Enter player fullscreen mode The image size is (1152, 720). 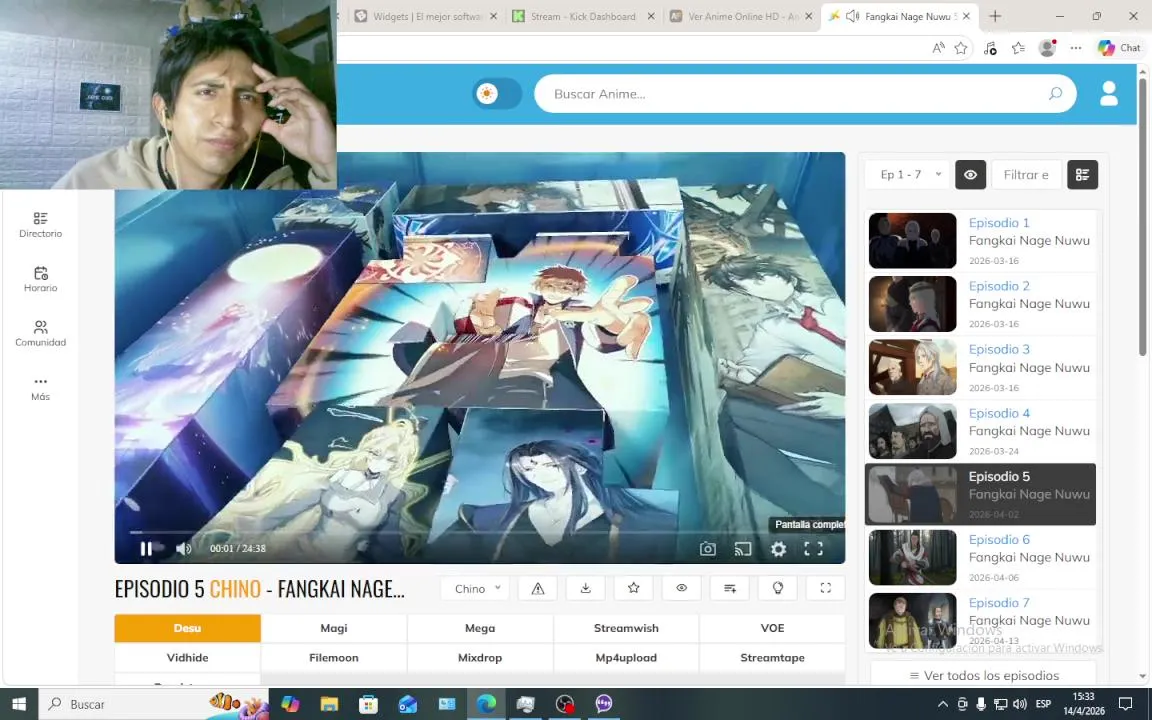[x=813, y=549]
